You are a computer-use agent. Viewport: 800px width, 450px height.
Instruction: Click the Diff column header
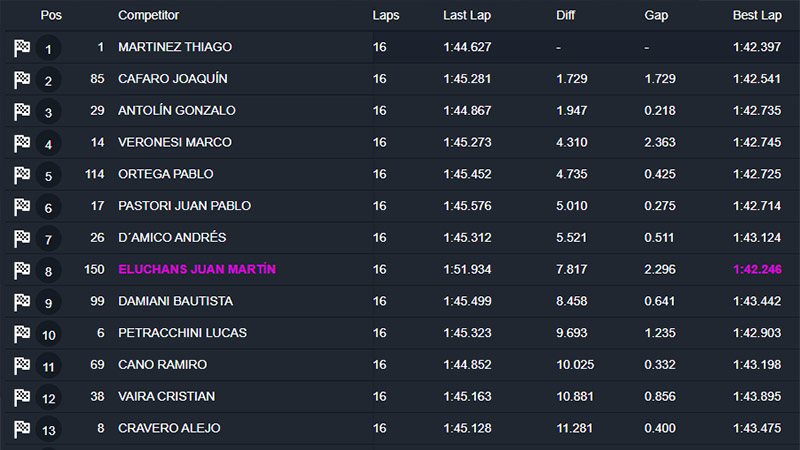(x=565, y=16)
